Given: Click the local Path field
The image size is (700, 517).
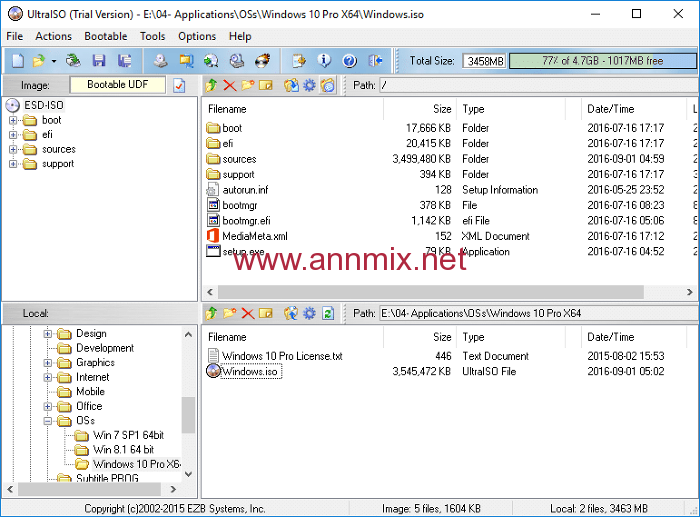Looking at the screenshot, I should 538,313.
